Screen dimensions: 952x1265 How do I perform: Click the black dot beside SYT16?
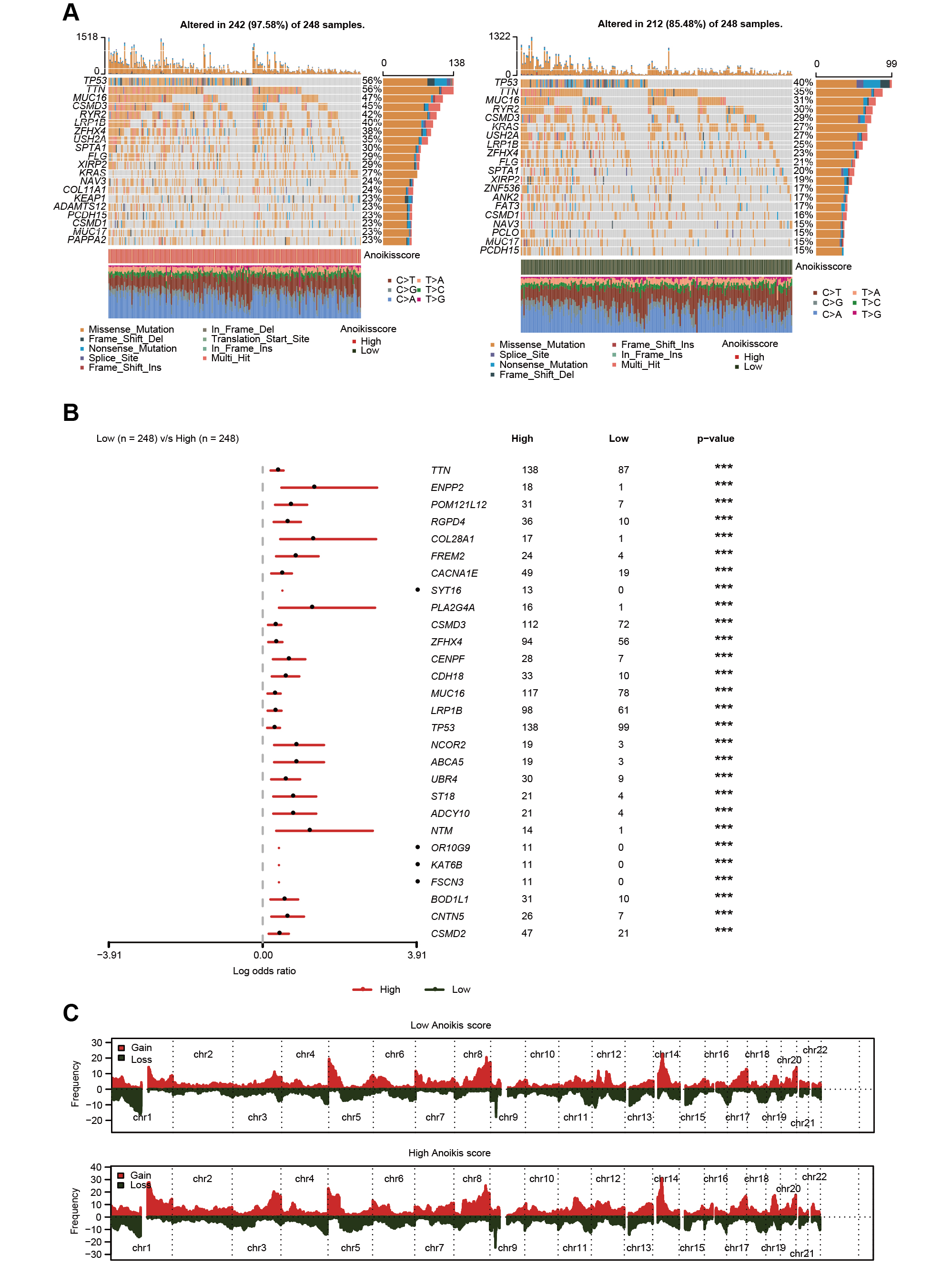click(x=417, y=590)
